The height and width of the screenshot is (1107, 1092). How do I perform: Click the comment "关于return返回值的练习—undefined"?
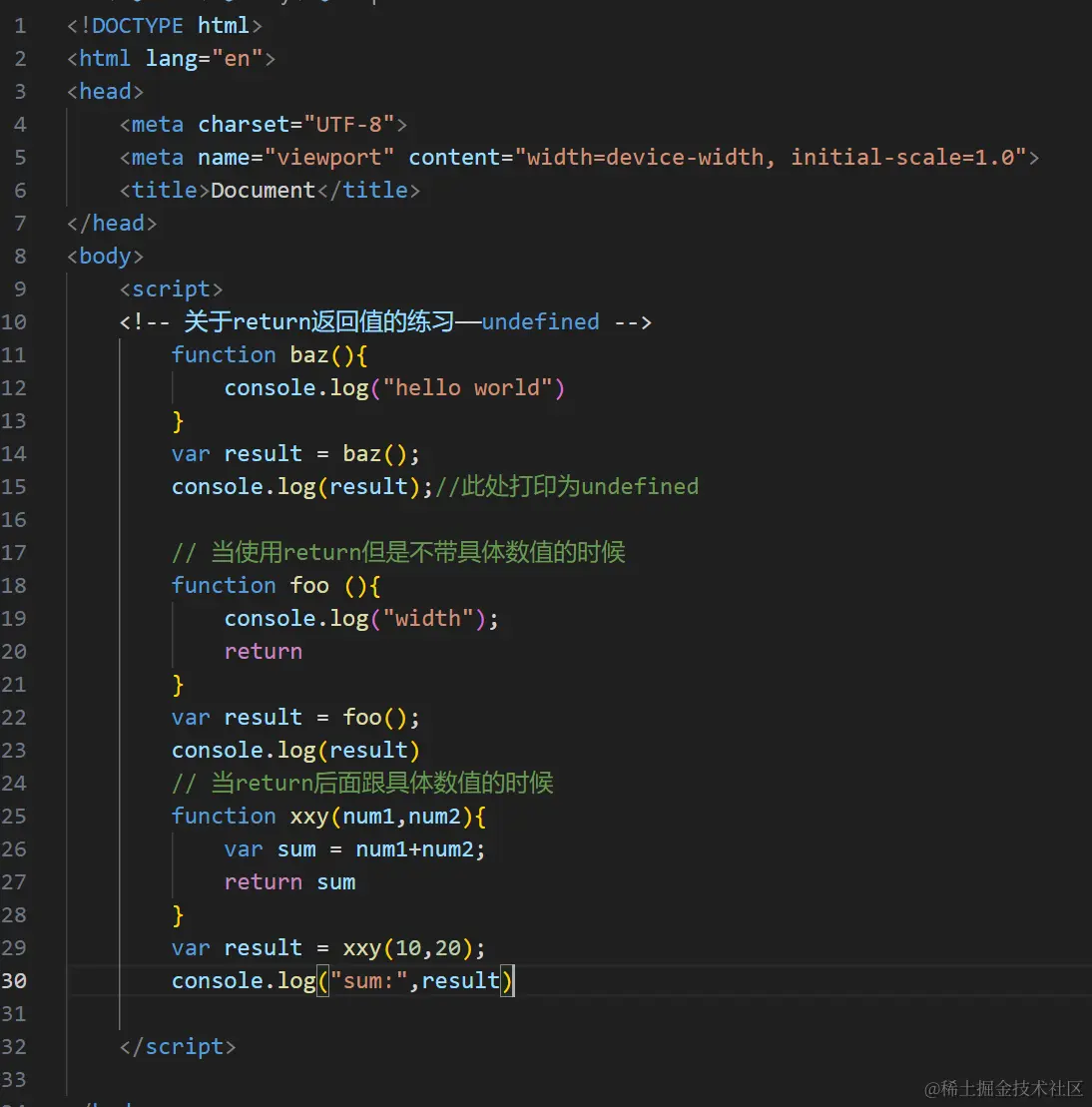point(391,322)
